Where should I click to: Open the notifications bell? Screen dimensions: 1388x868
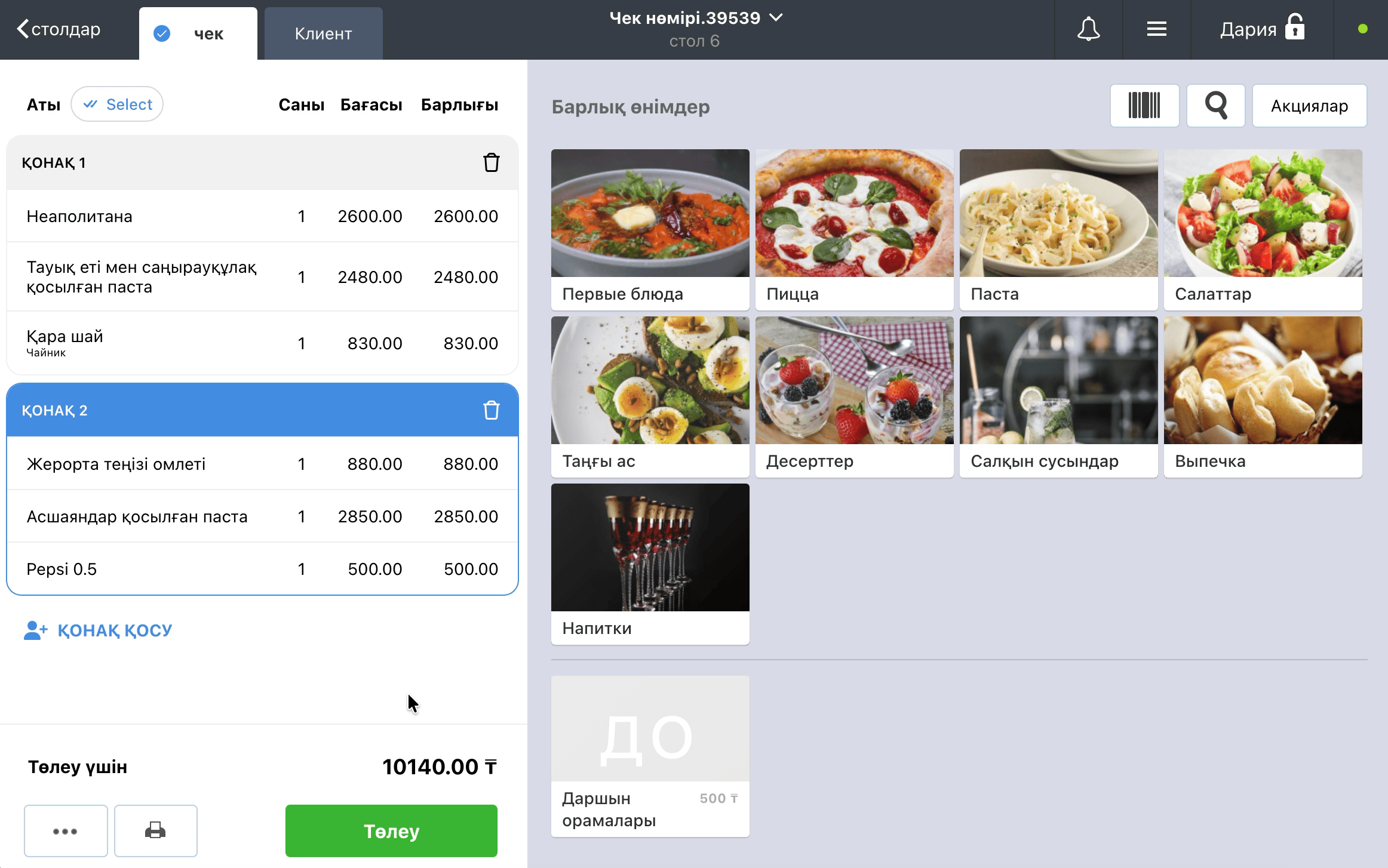click(1088, 29)
